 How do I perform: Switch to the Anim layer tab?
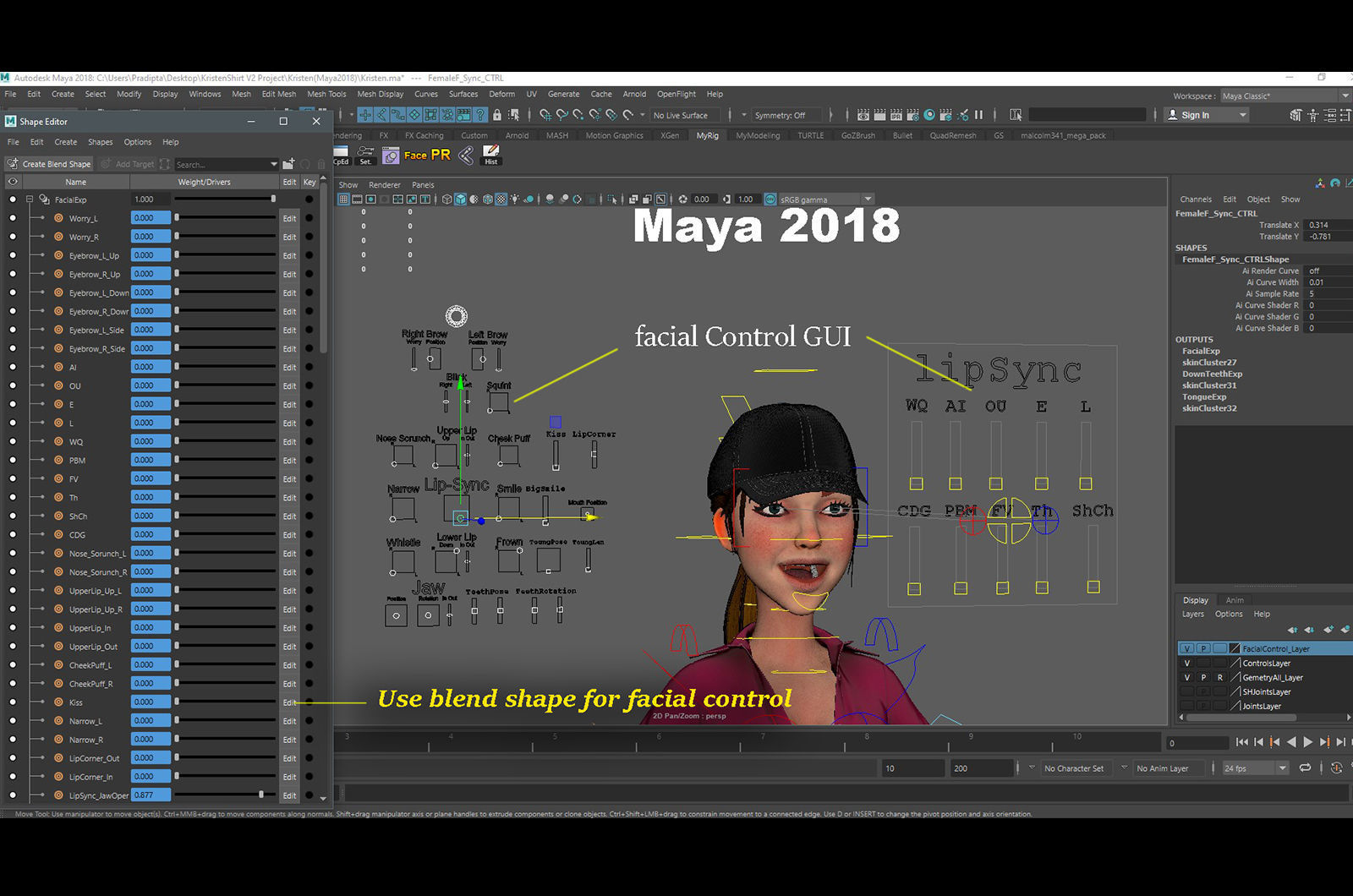(1235, 599)
